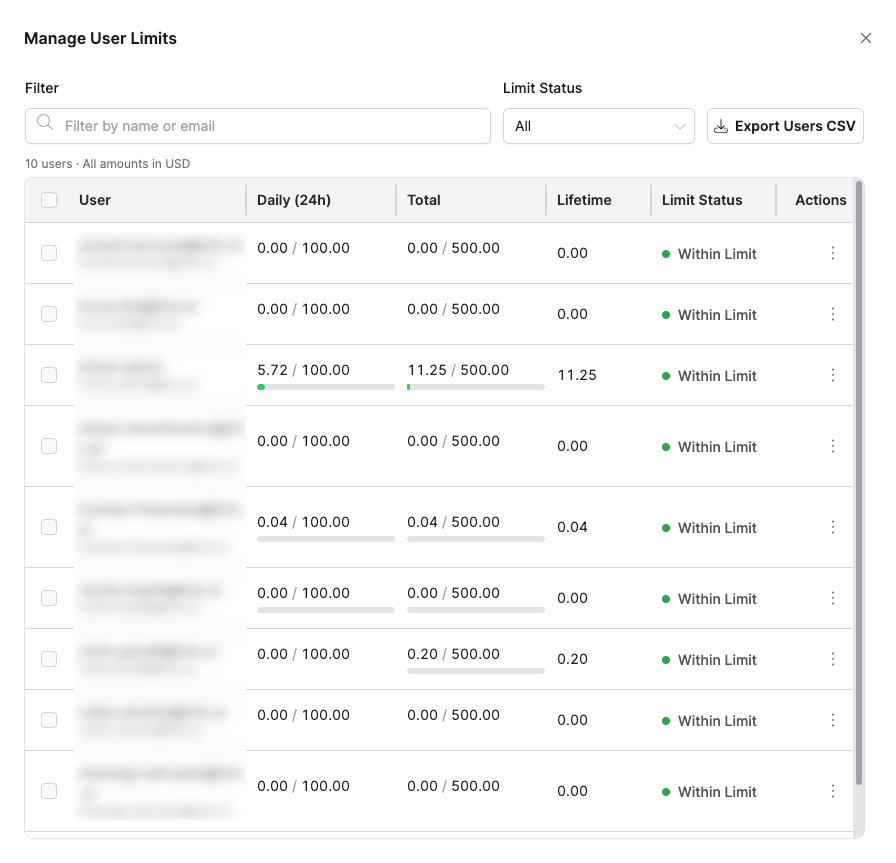896x863 pixels.
Task: Click the 0.20 / 500.00 total progress bar
Action: click(x=475, y=671)
